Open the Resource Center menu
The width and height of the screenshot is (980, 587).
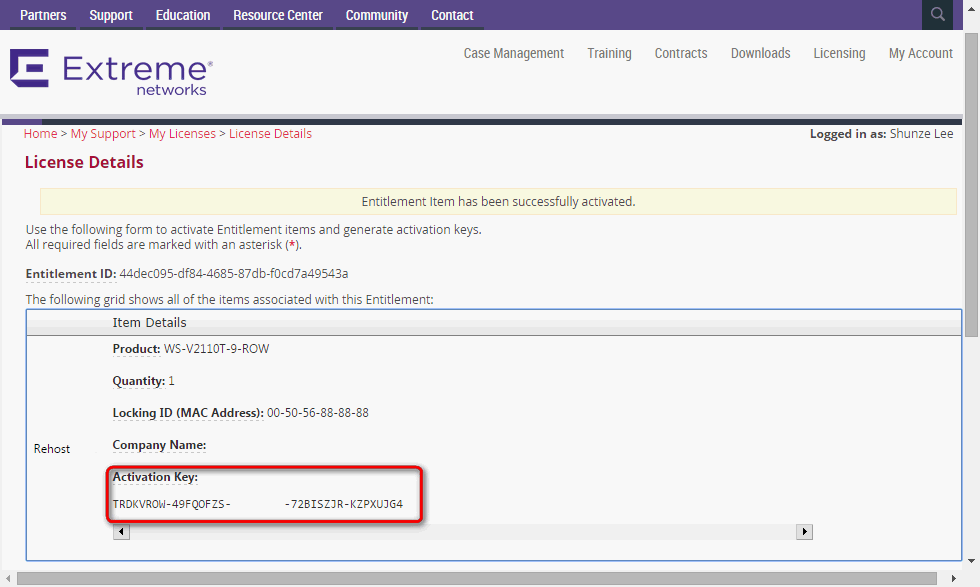[278, 15]
